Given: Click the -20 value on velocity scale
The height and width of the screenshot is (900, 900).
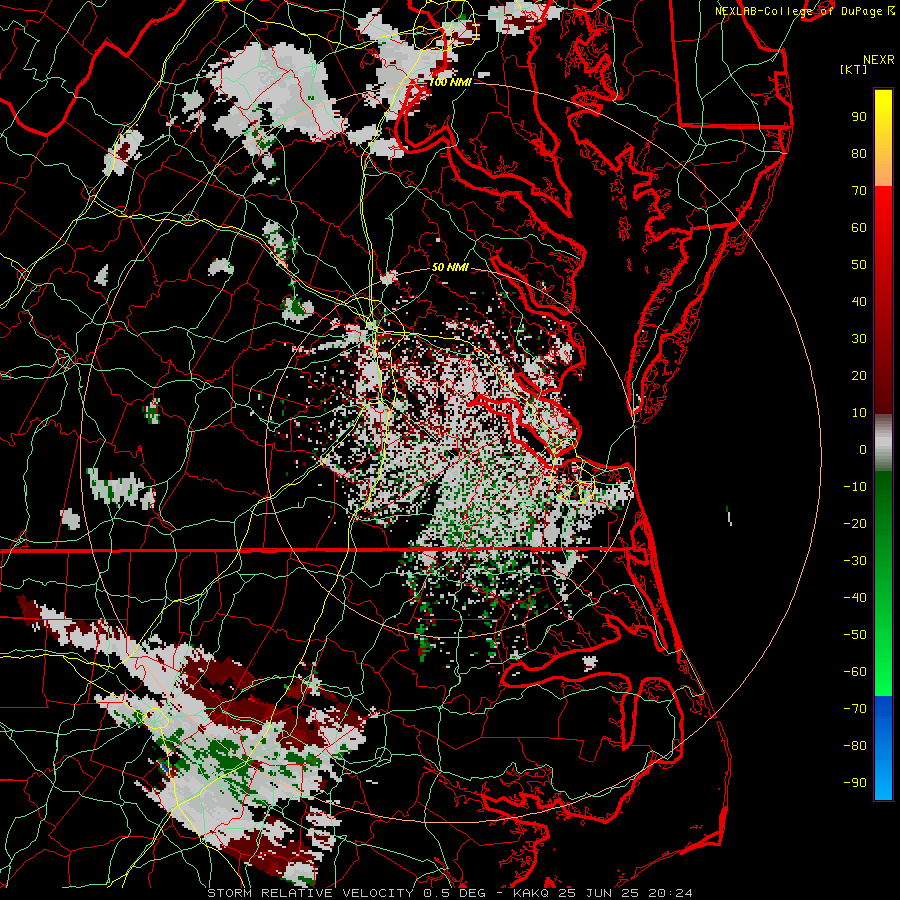Looking at the screenshot, I should pyautogui.click(x=855, y=523).
